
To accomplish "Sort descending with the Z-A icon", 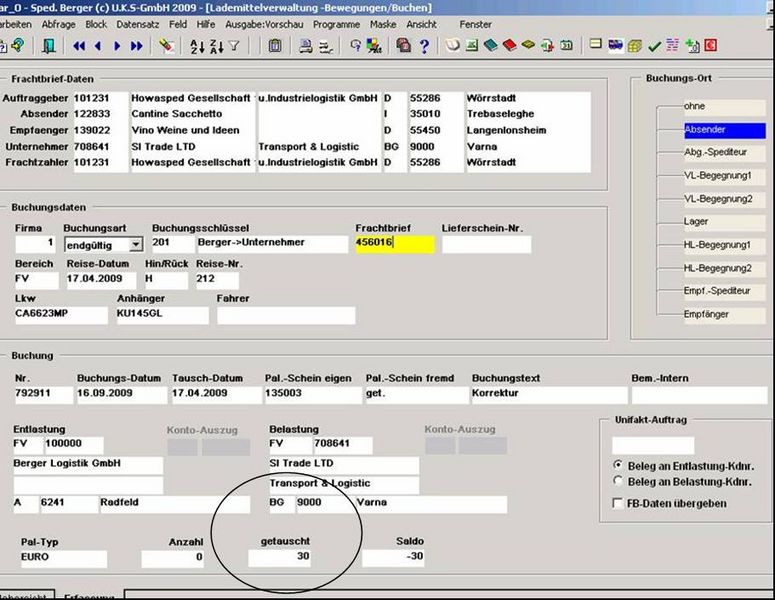I will 216,46.
